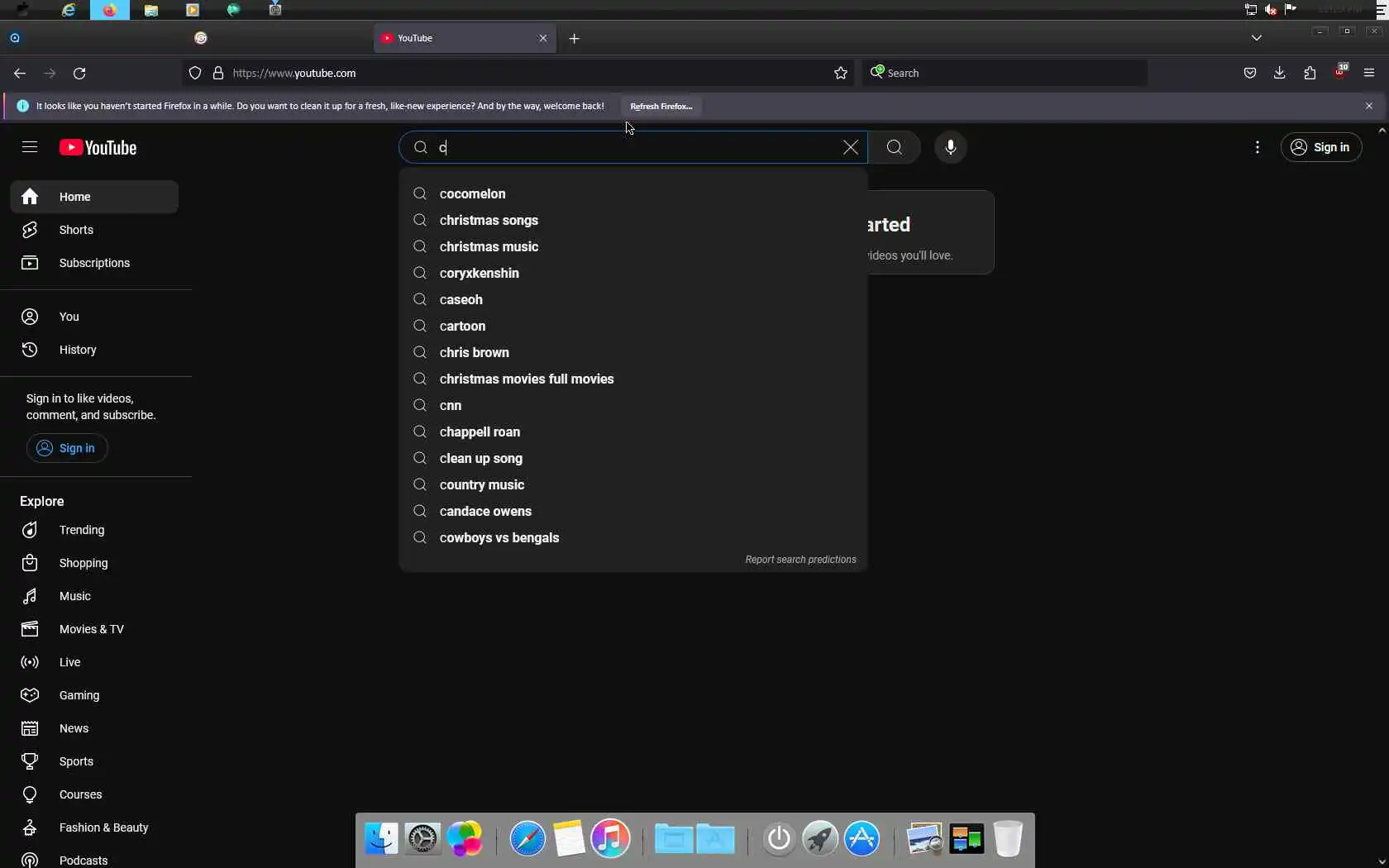
Task: Pick the 'chris brown' suggestion
Action: 633,352
